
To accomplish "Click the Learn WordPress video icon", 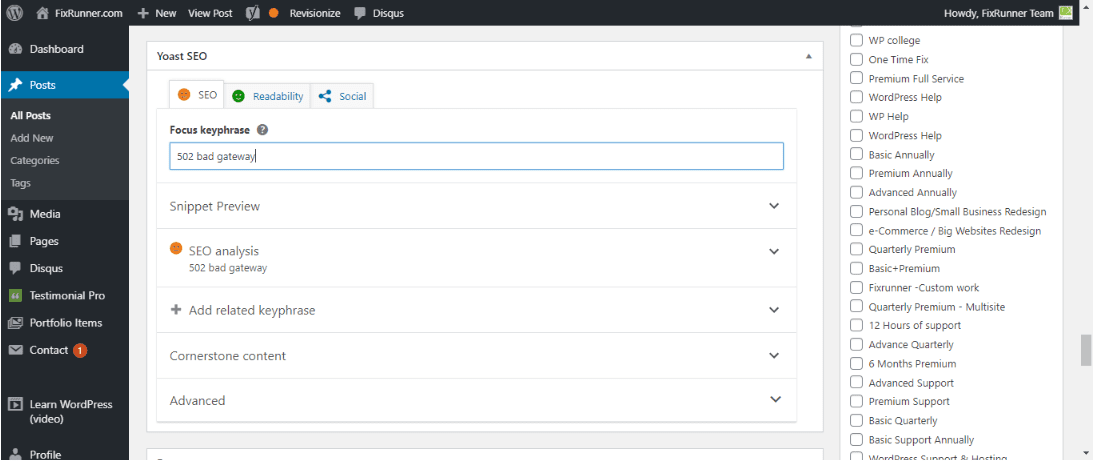I will (16, 405).
